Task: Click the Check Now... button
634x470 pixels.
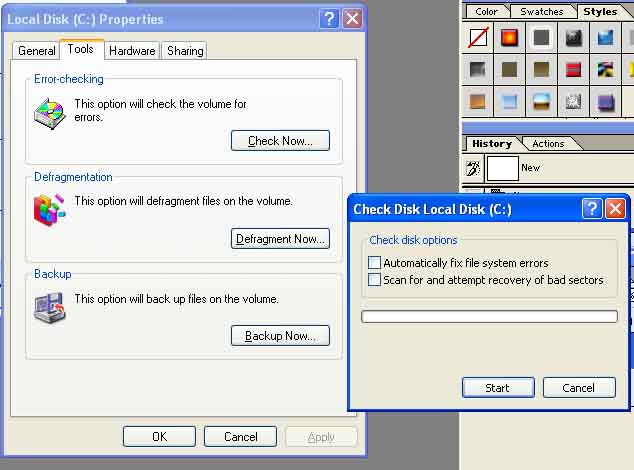Action: 280,141
